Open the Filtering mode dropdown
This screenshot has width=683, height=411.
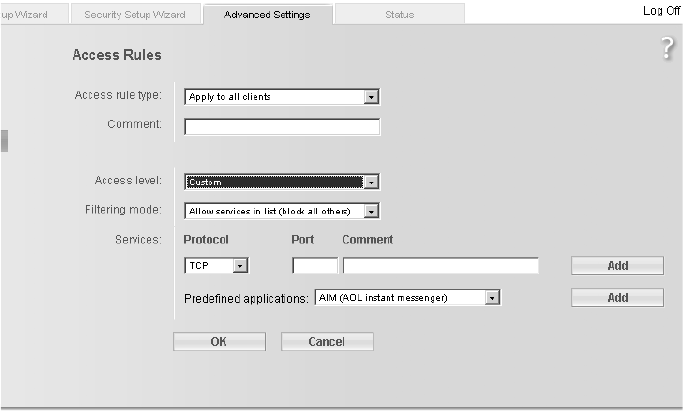pos(282,211)
